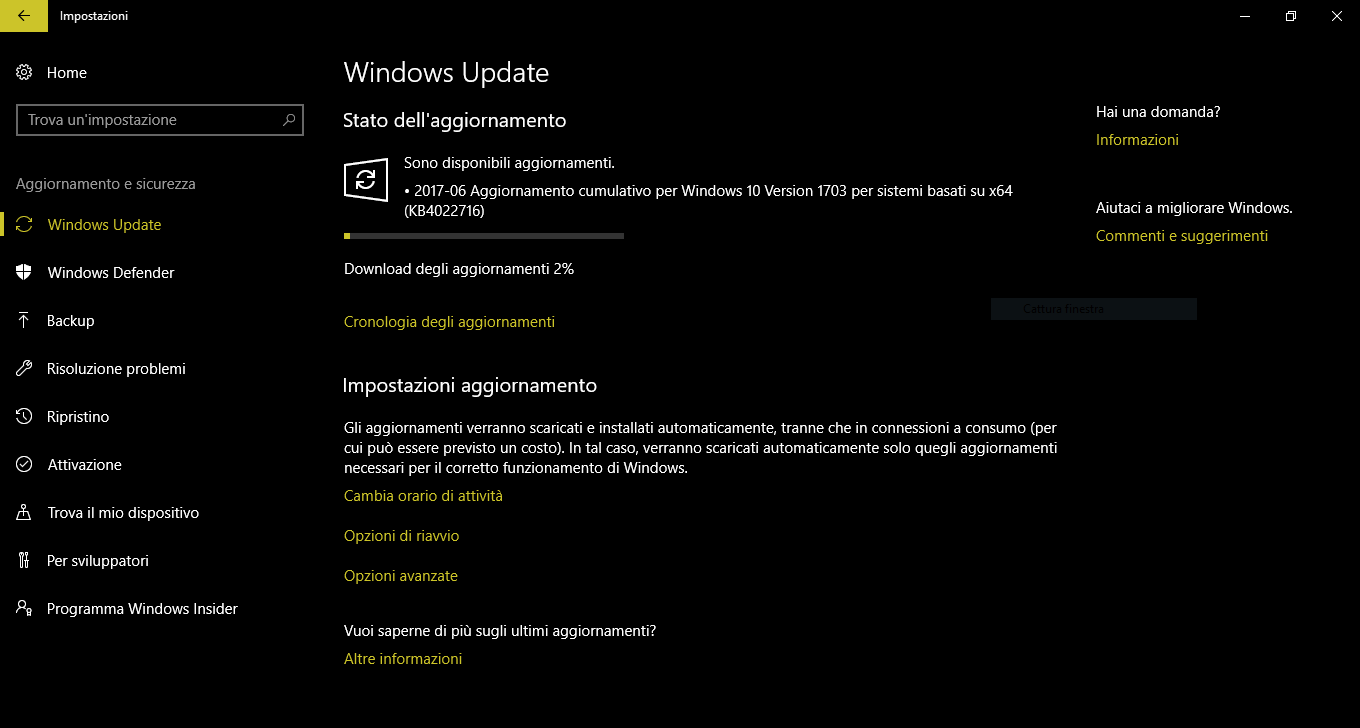Click the Trova un'impostazione search field
1360x728 pixels.
160,120
